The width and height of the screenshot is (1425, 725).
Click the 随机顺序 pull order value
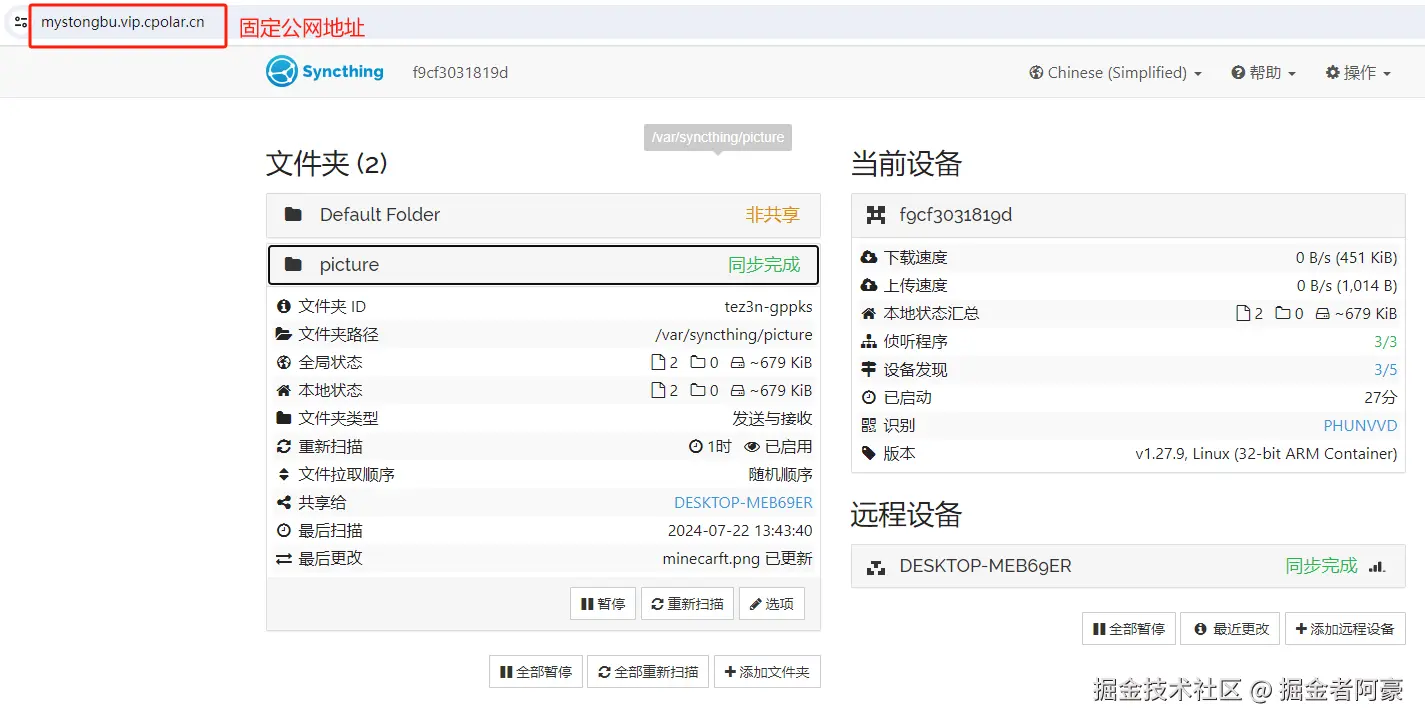tap(781, 474)
